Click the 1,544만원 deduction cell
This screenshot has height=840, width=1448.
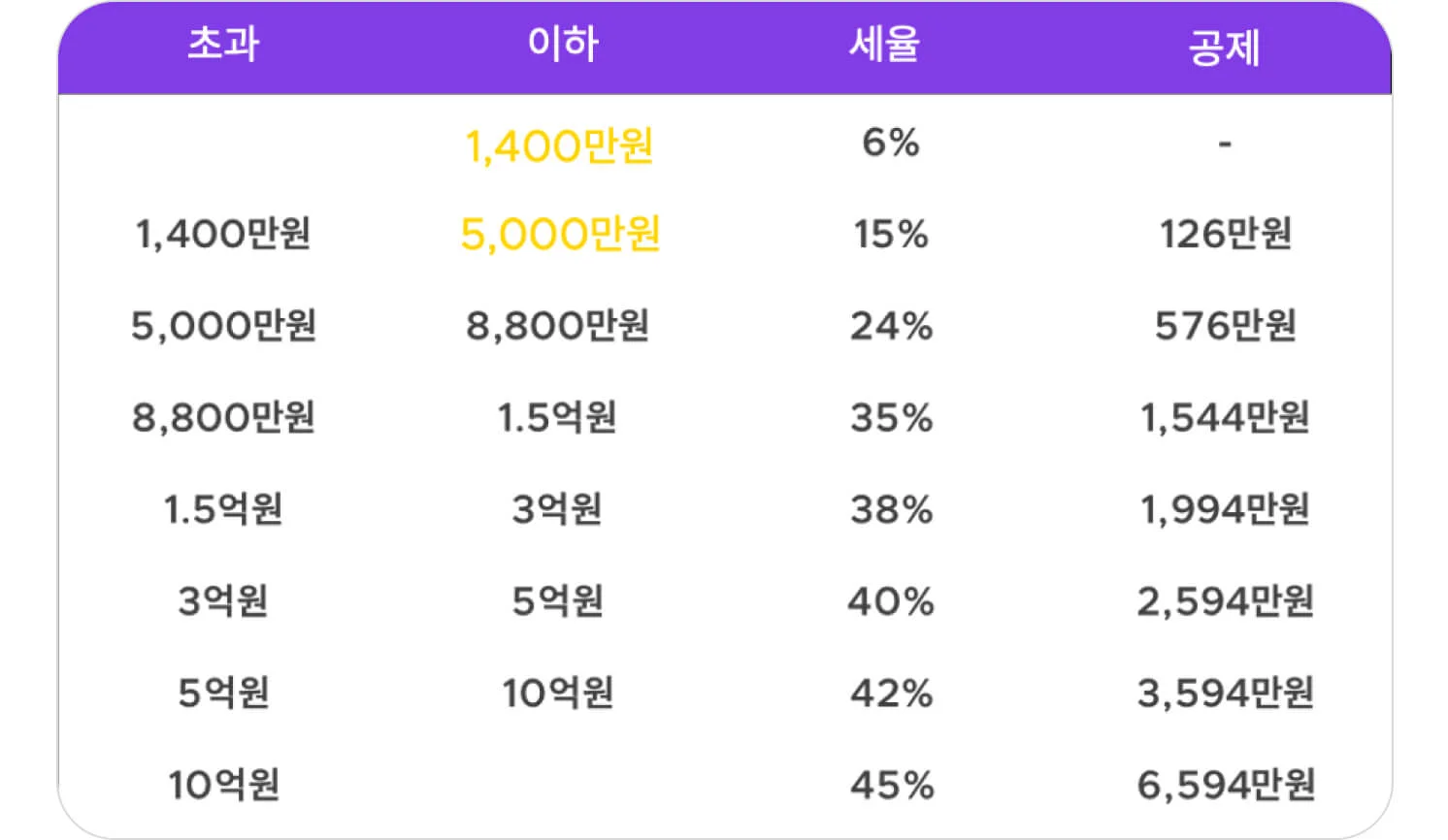pos(1225,418)
